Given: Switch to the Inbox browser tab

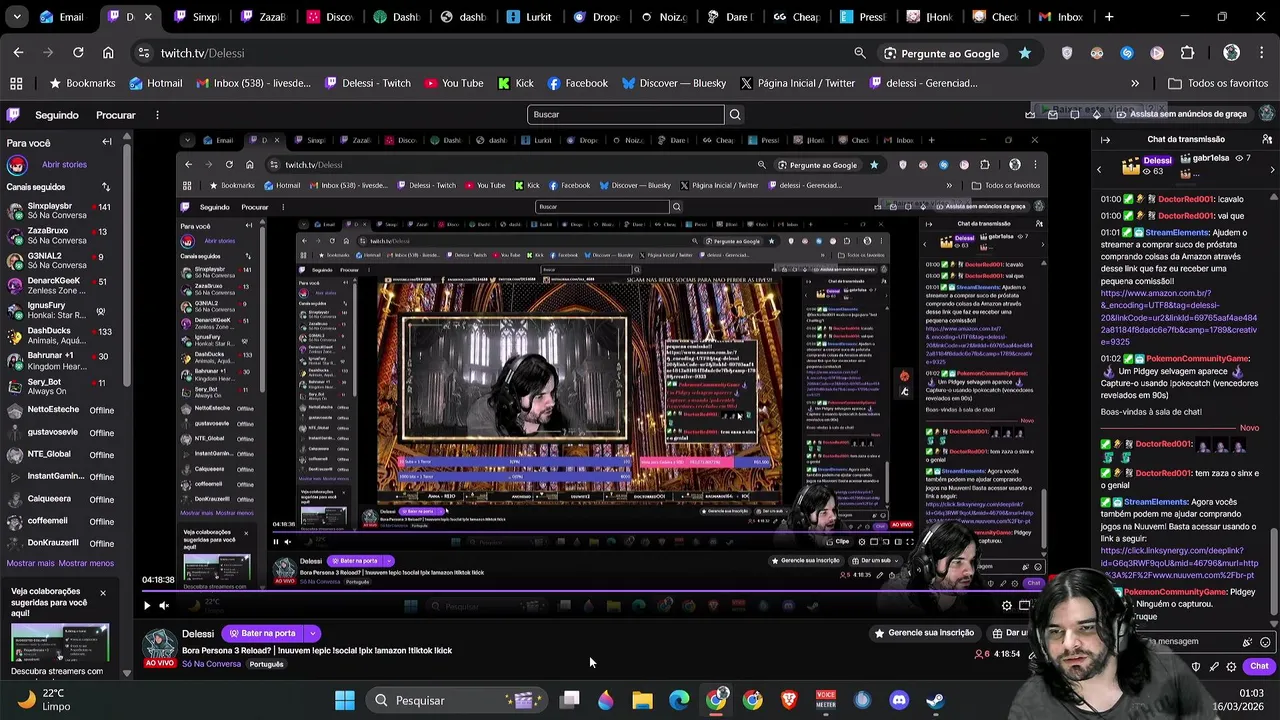Looking at the screenshot, I should (x=1060, y=17).
